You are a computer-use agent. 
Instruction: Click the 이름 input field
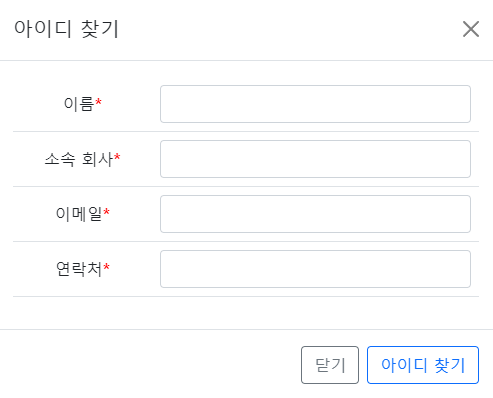click(x=315, y=104)
